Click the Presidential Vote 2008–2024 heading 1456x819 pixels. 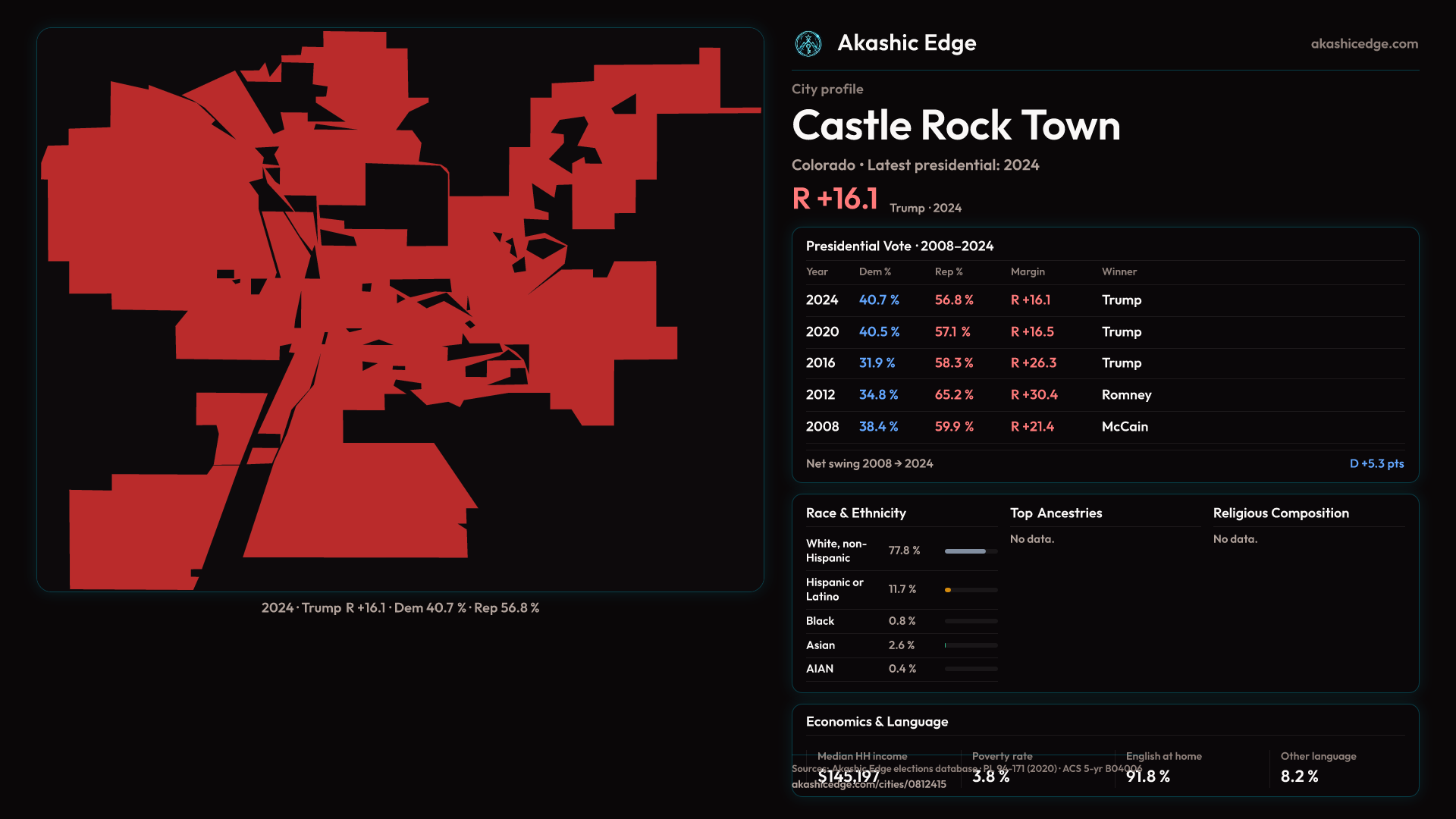[x=899, y=246]
